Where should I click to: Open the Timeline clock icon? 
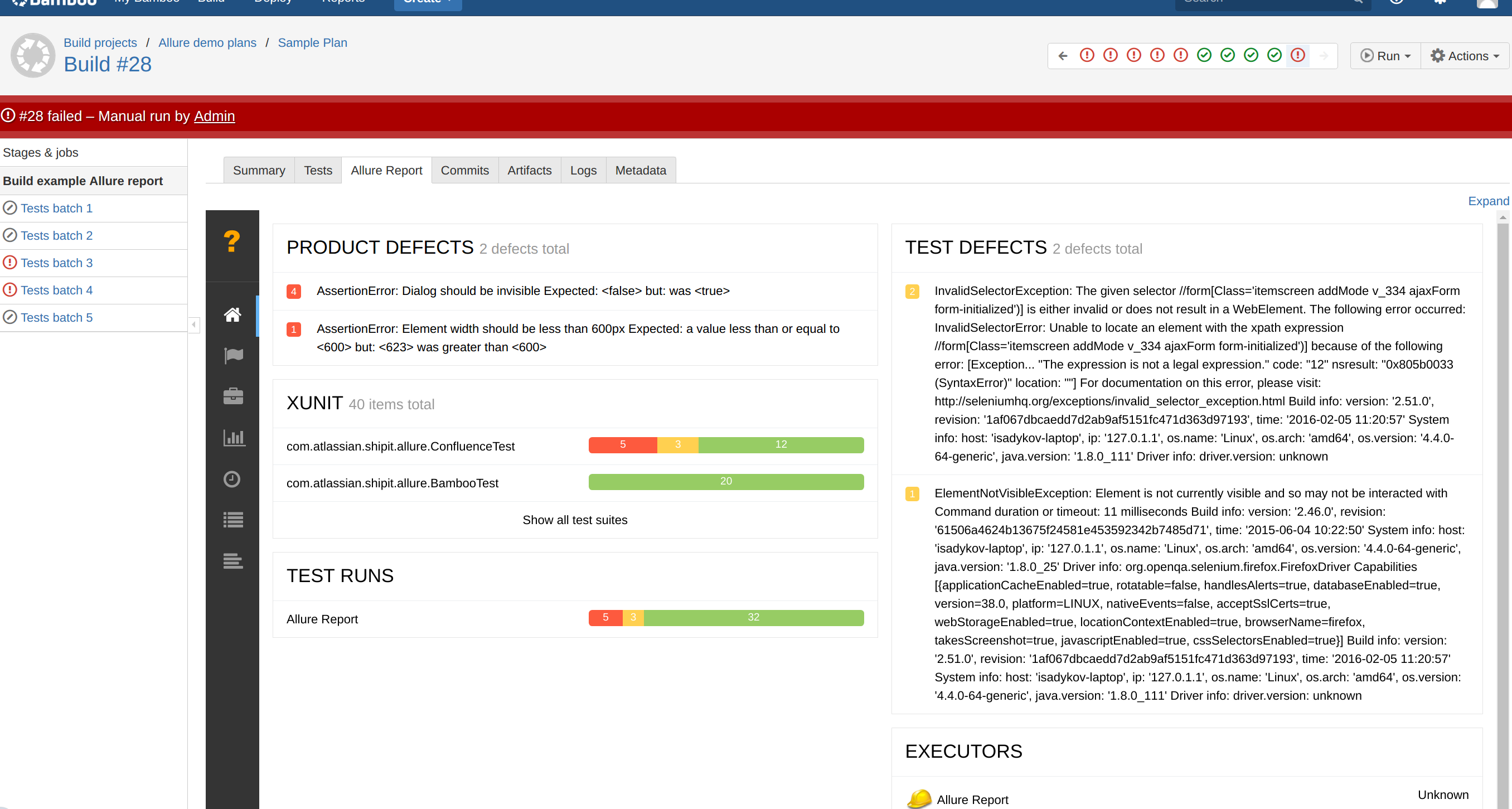tap(232, 479)
